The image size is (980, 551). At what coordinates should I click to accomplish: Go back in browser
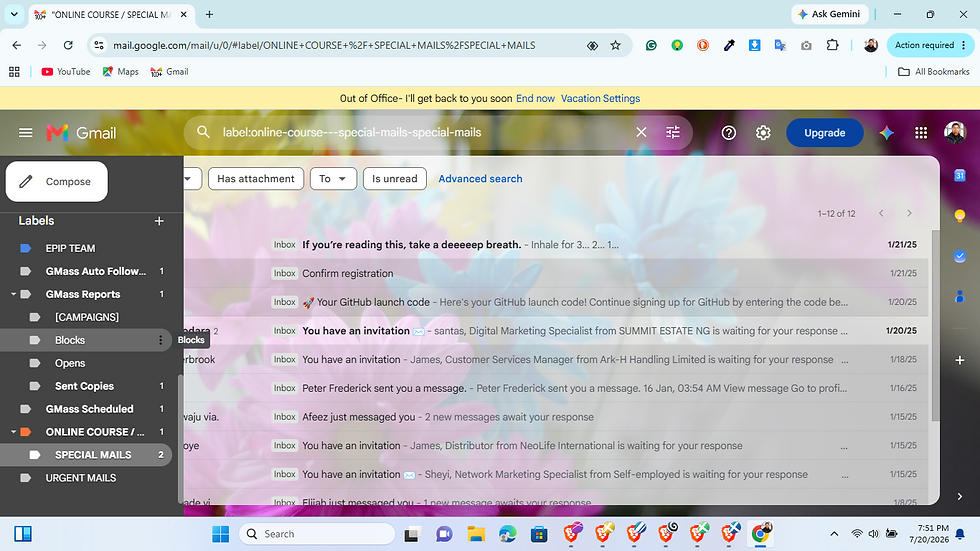[16, 45]
